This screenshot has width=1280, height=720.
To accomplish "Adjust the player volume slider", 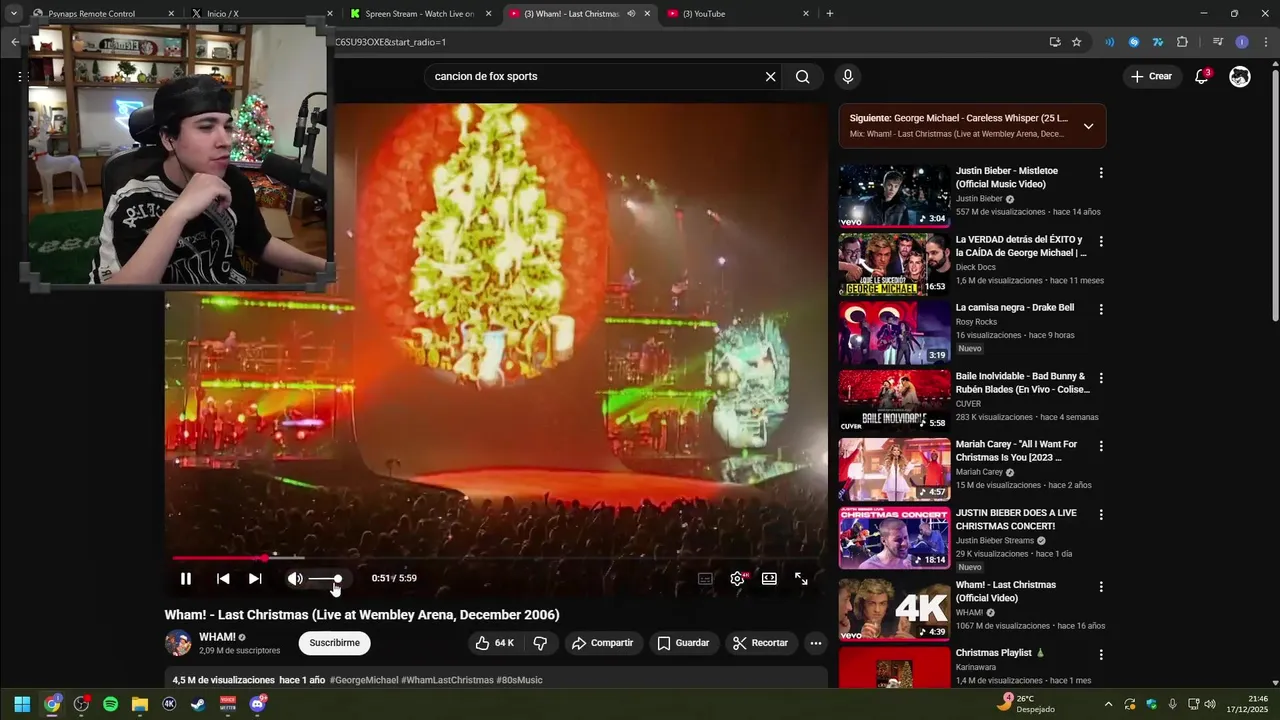I will [325, 579].
